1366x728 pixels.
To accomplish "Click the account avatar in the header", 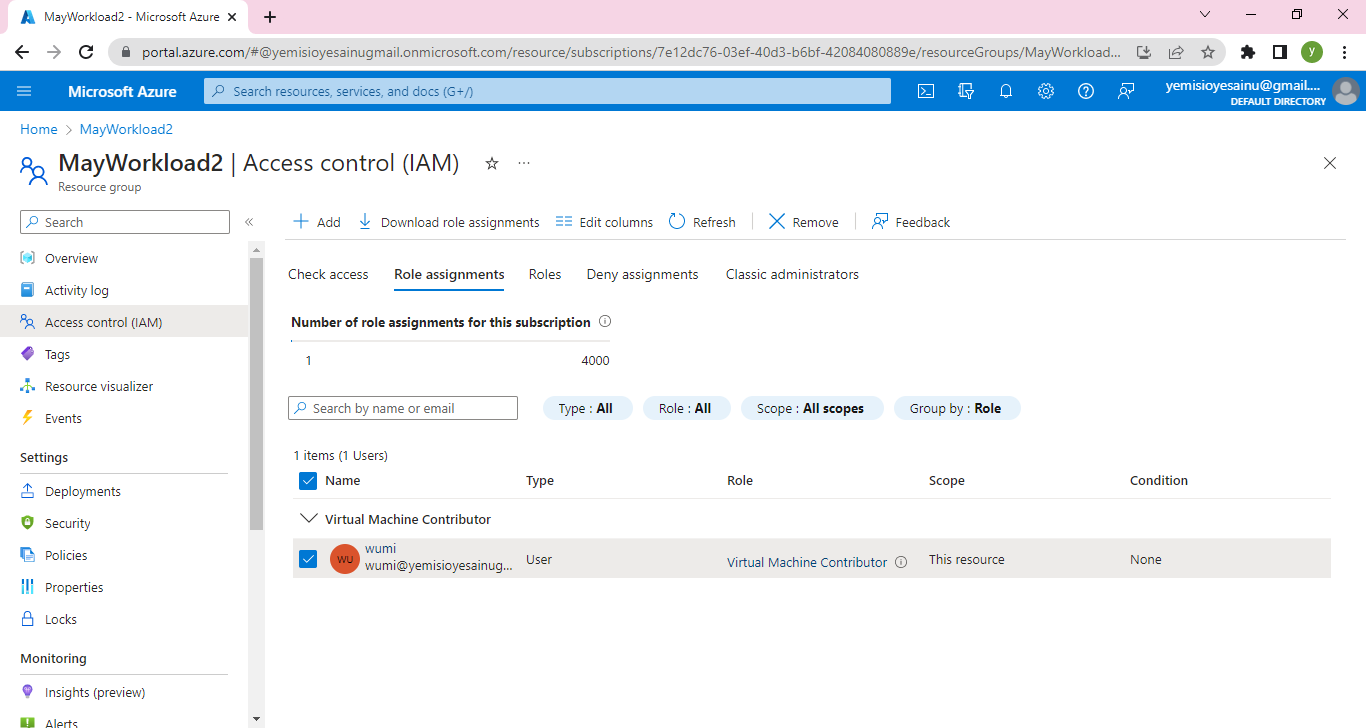I will [x=1346, y=91].
